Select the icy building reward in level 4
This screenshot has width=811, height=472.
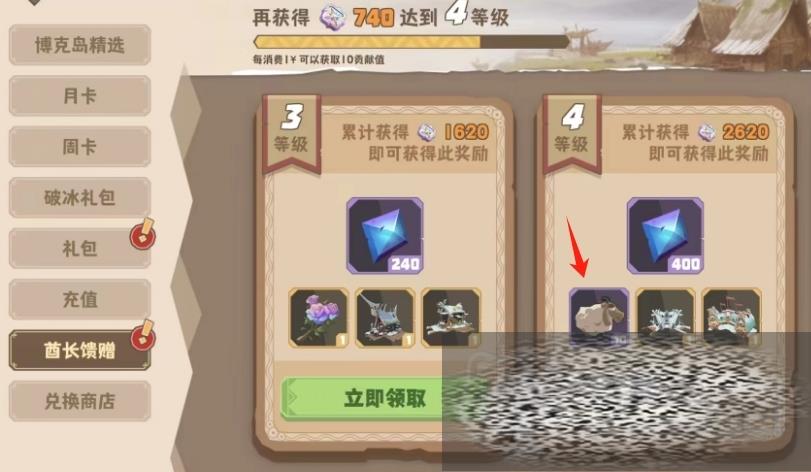(x=665, y=316)
